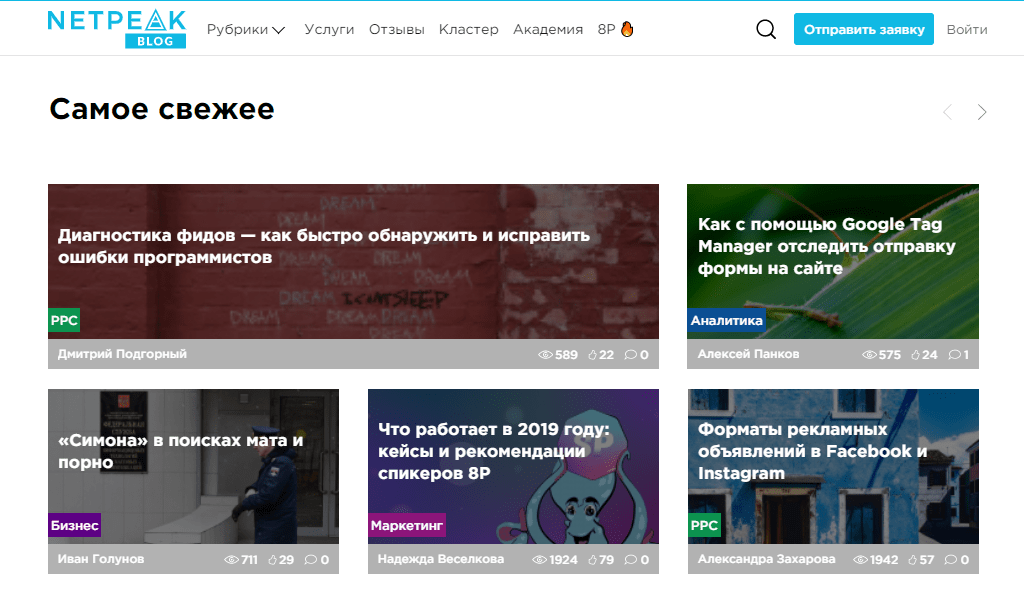
Task: Open comments on Алексей Панков's article
Action: coord(957,354)
